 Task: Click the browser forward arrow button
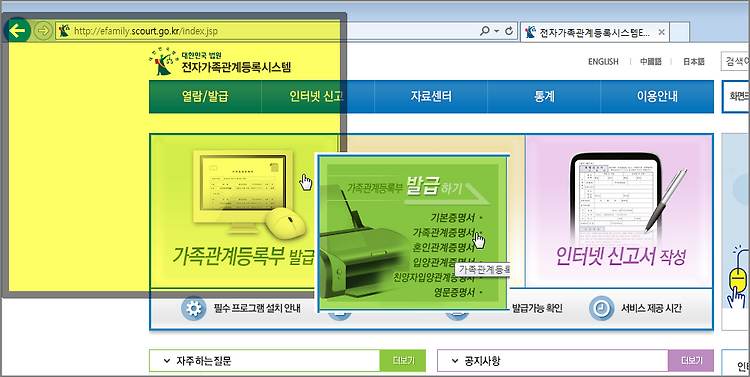(43, 31)
